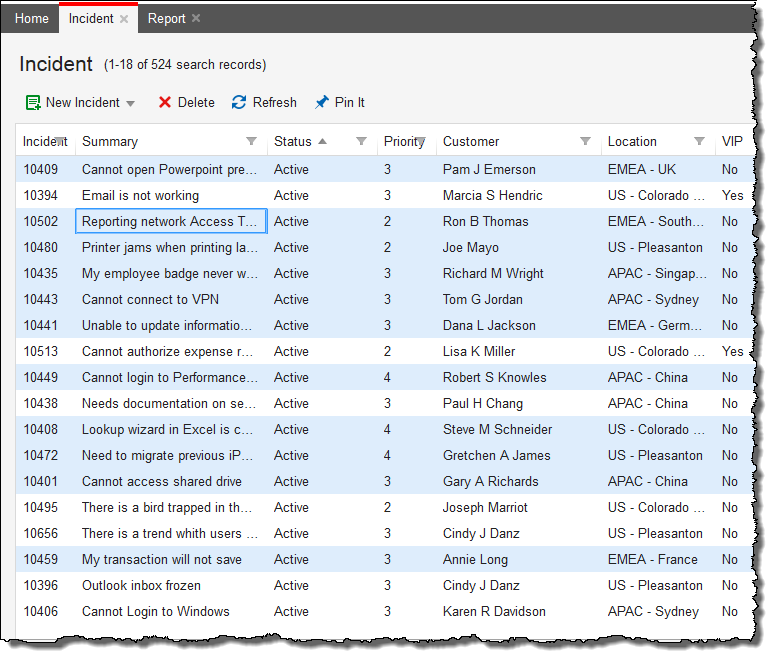774x658 pixels.
Task: Click location EMEA - UK
Action: point(642,169)
